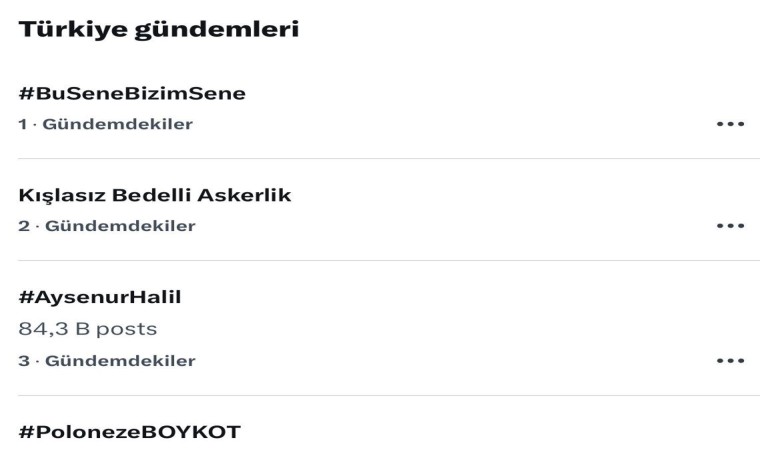Open the #PolonezeBOYKOT hashtag
This screenshot has height=450, width=760.
[x=130, y=432]
